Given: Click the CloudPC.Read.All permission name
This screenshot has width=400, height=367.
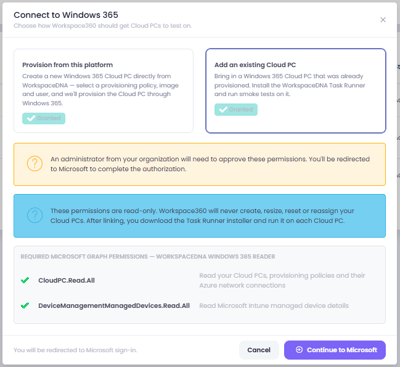Looking at the screenshot, I should pyautogui.click(x=66, y=280).
